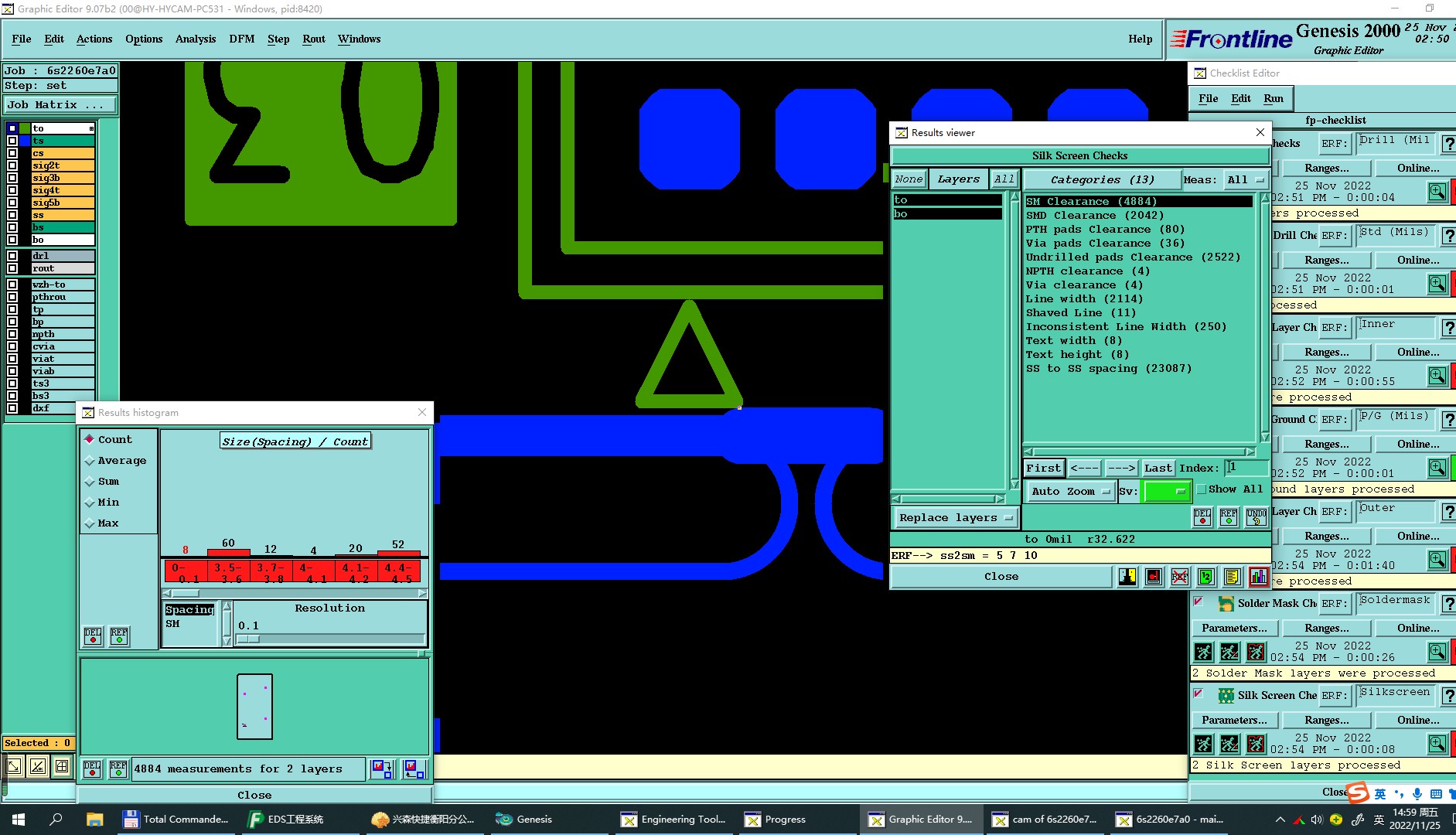The image size is (1456, 835).
Task: Open Solder Mask results magnifier icon
Action: tap(1437, 652)
